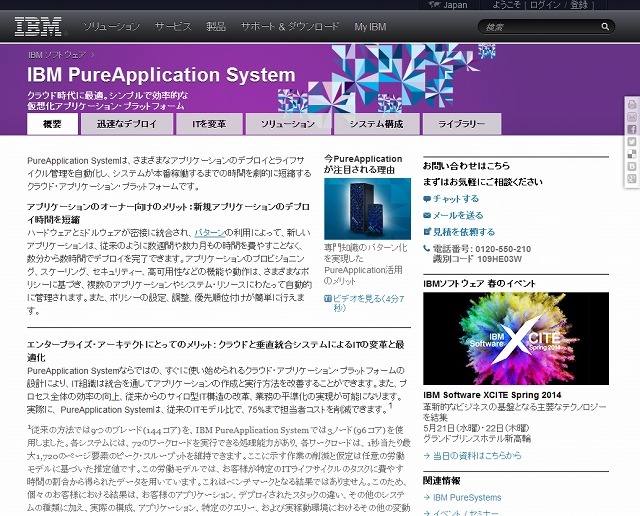Click the 関連情報 heading

(442, 481)
